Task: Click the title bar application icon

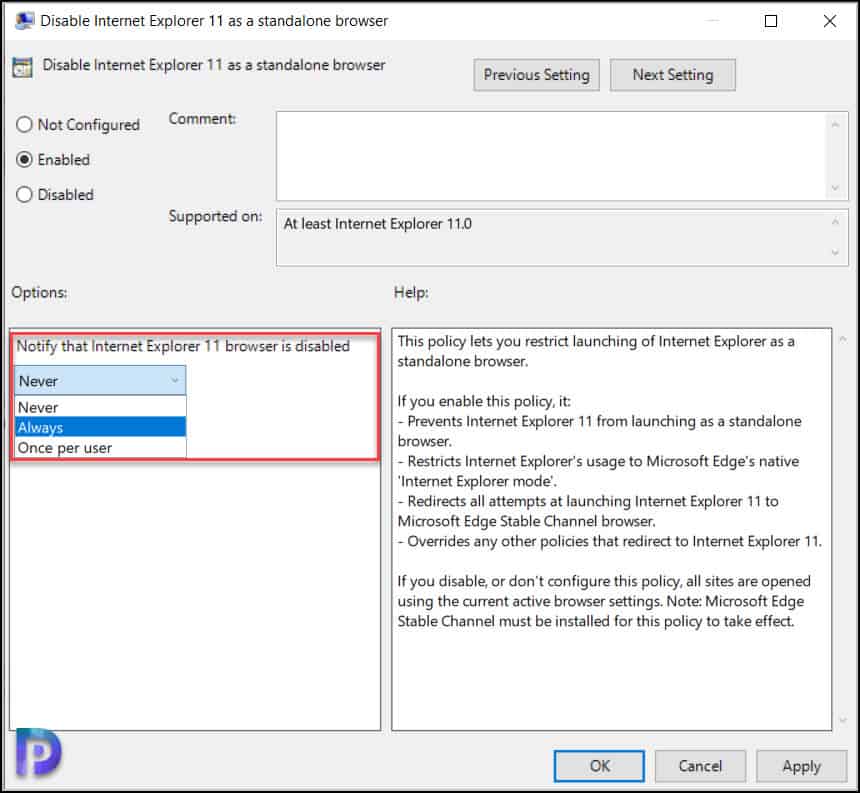Action: tap(24, 21)
